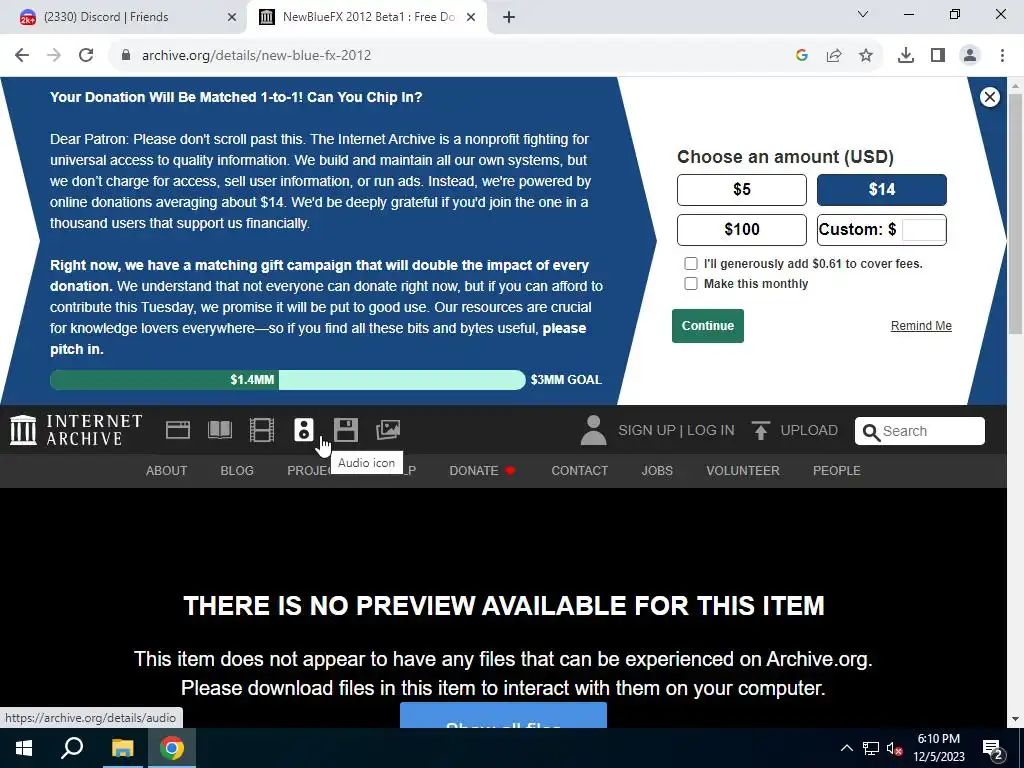Click the Archive Search box
Viewport: 1024px width, 768px height.
(x=920, y=431)
